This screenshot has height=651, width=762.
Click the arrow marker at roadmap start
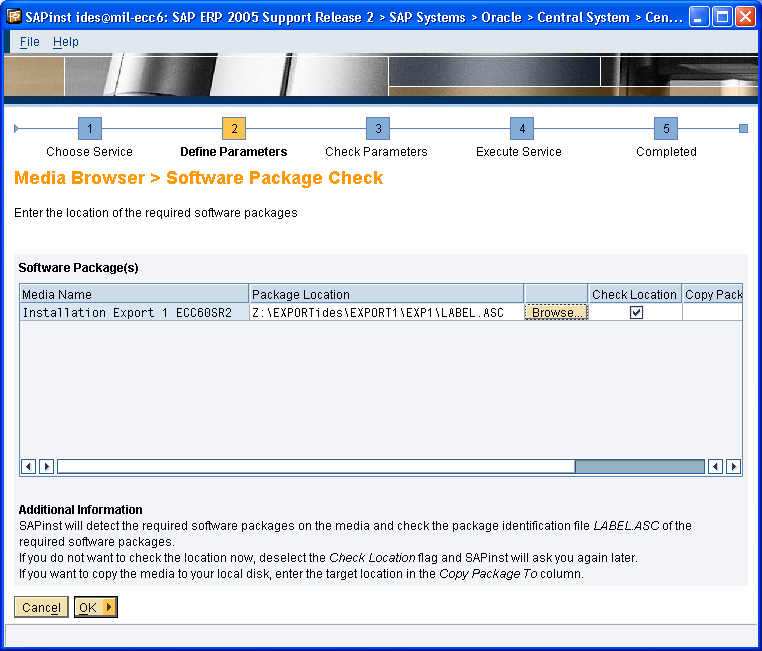[x=16, y=129]
